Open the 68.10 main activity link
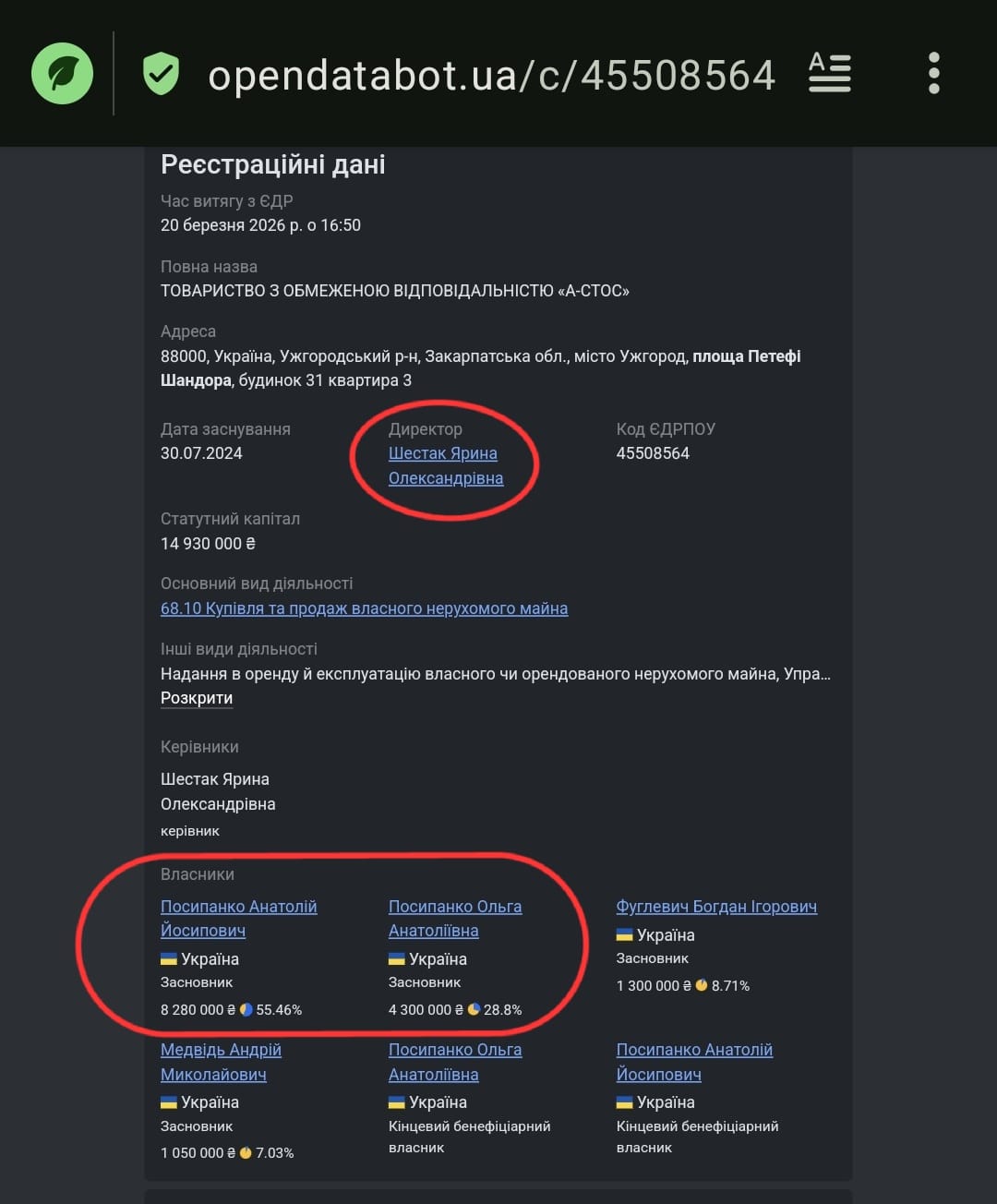997x1204 pixels. (x=364, y=608)
